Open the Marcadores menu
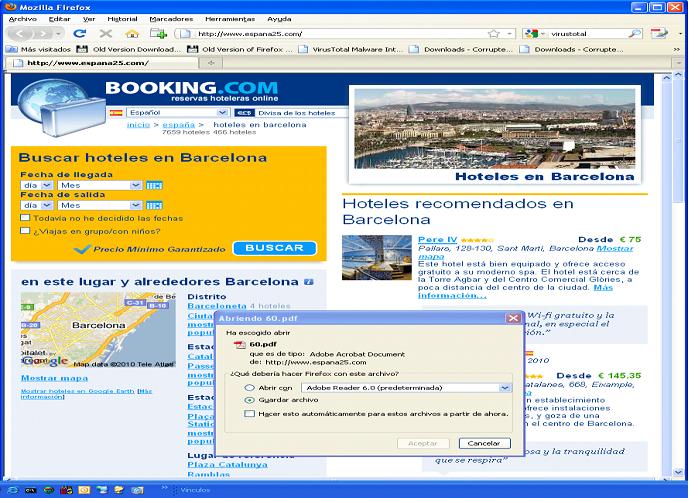The image size is (689, 498). pyautogui.click(x=171, y=19)
